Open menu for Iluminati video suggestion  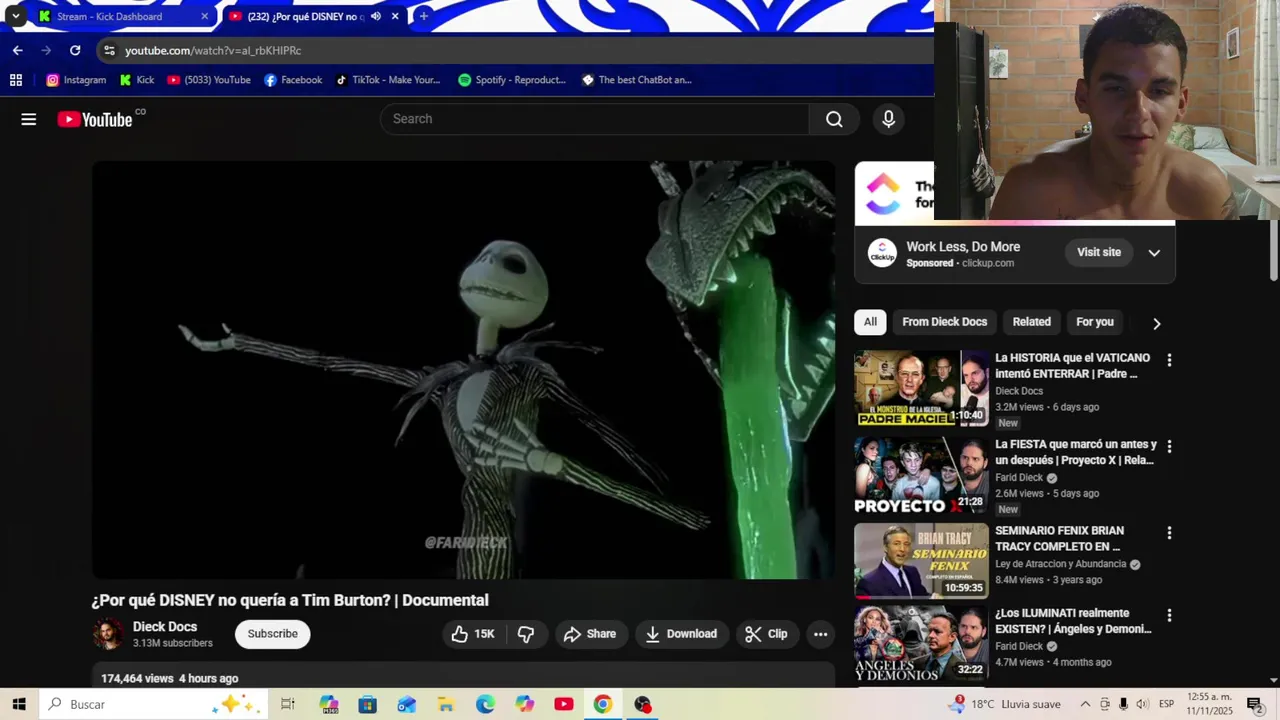click(x=1169, y=616)
